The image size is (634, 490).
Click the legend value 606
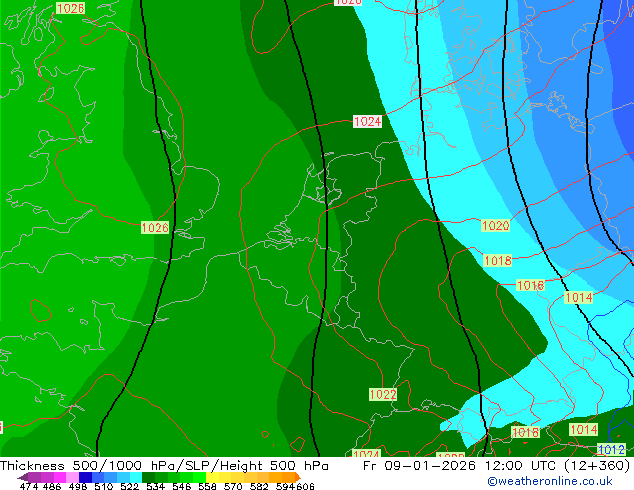[x=305, y=486]
